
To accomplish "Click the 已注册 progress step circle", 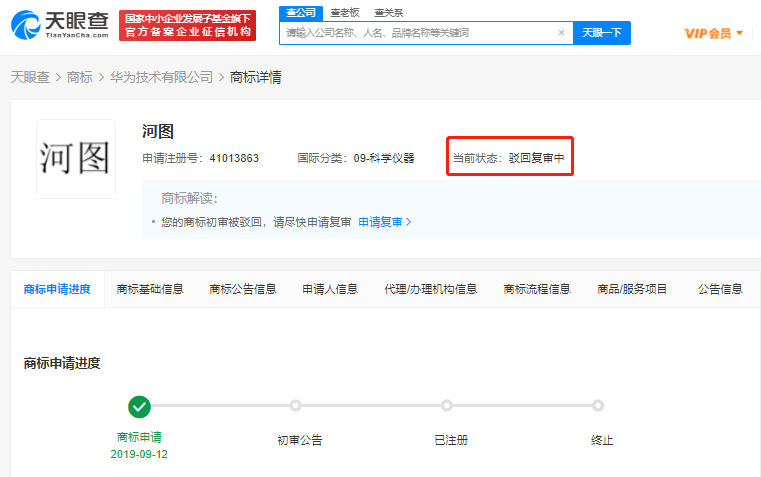I will 447,406.
